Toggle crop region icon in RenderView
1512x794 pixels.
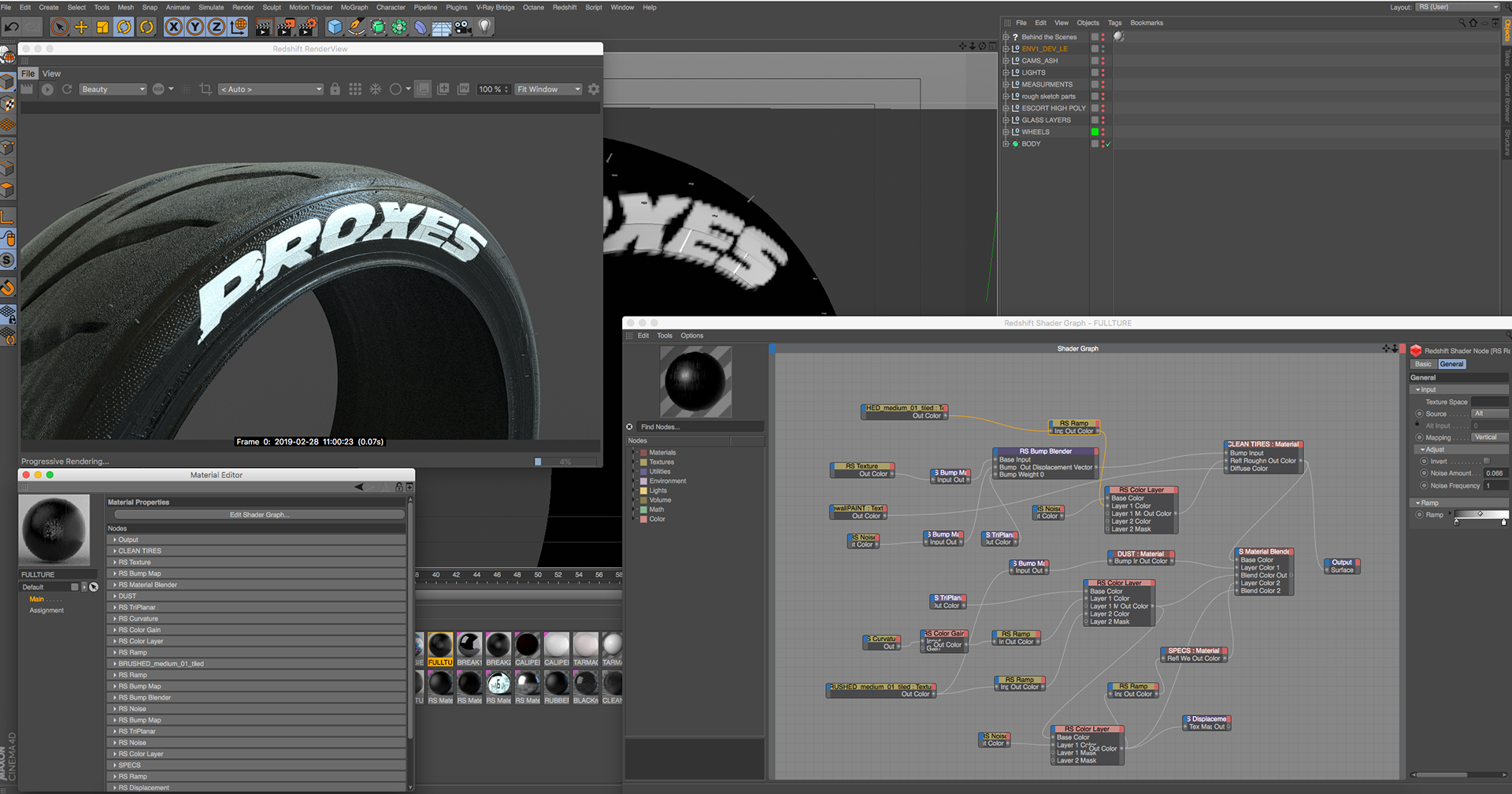click(x=206, y=89)
